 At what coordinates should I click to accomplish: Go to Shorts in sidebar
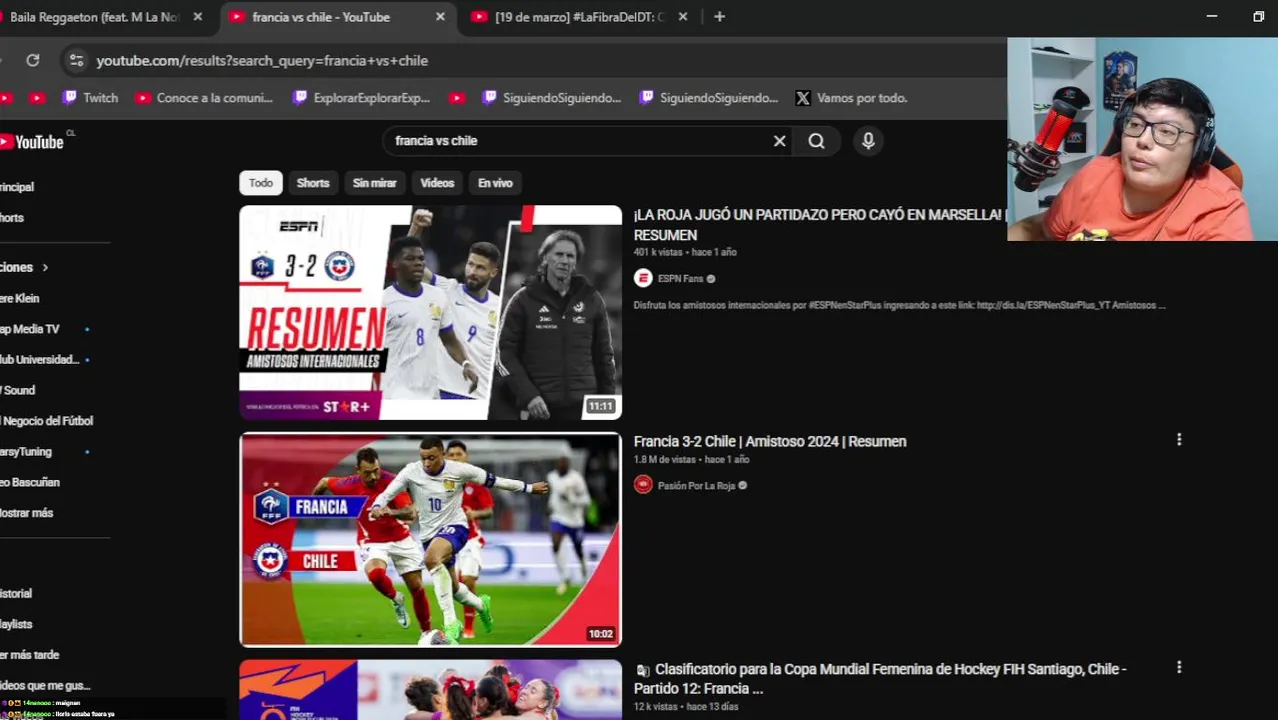click(x=12, y=218)
